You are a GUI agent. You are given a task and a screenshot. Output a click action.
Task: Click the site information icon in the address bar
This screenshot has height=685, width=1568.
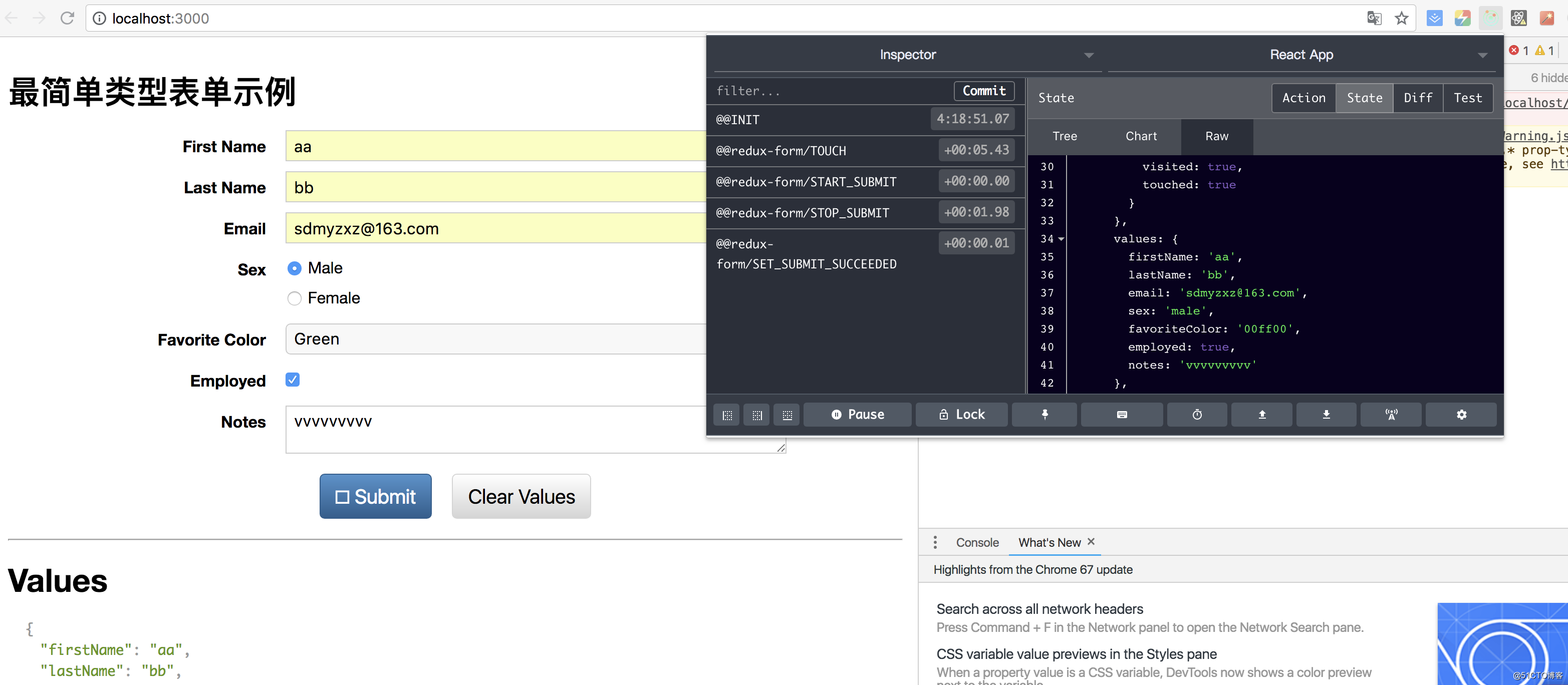pos(99,19)
